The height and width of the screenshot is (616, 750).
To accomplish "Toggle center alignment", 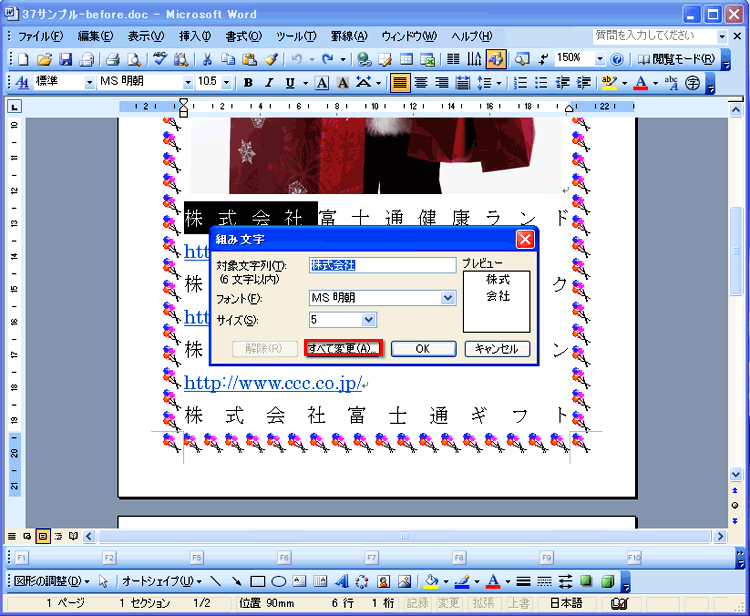I will (x=421, y=83).
